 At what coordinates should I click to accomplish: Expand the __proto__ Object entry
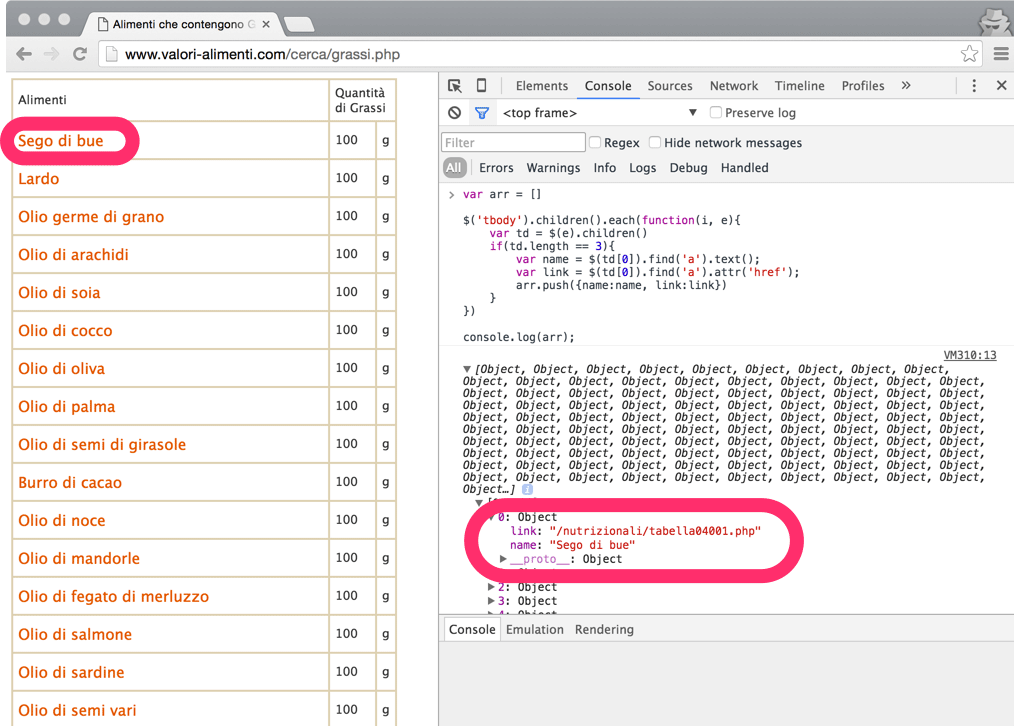pos(504,559)
